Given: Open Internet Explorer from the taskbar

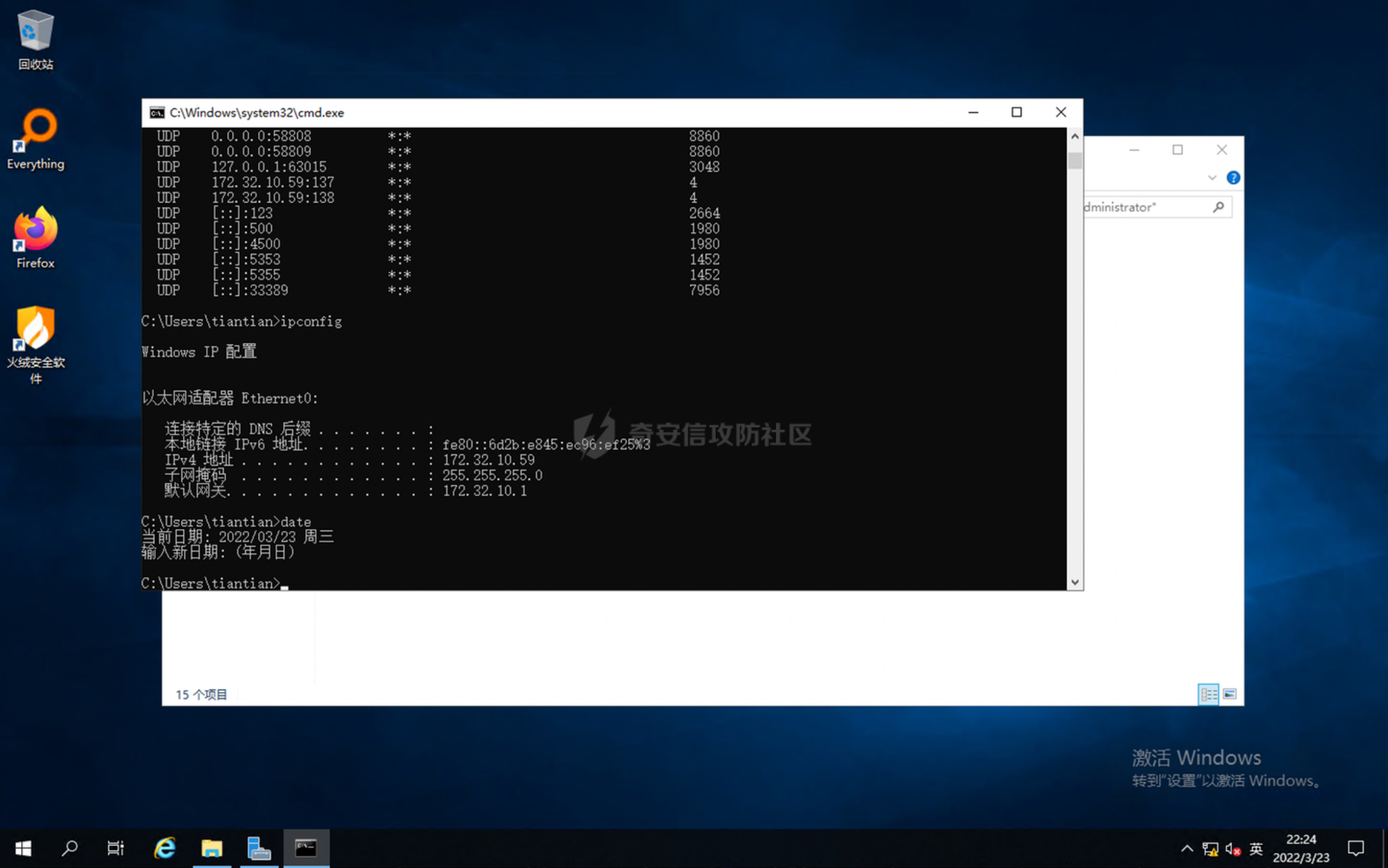Looking at the screenshot, I should (165, 848).
